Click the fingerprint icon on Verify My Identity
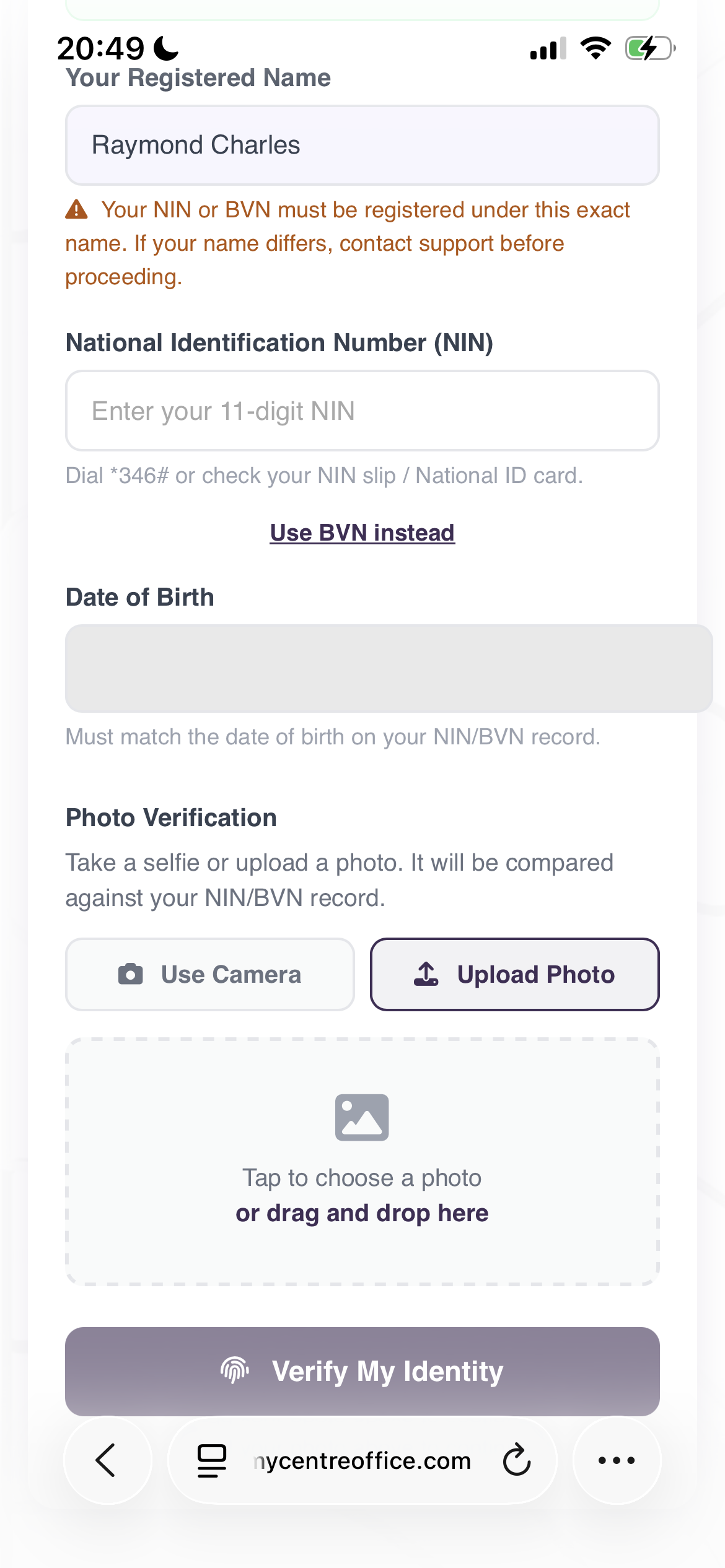The image size is (725, 1568). pyautogui.click(x=235, y=1370)
